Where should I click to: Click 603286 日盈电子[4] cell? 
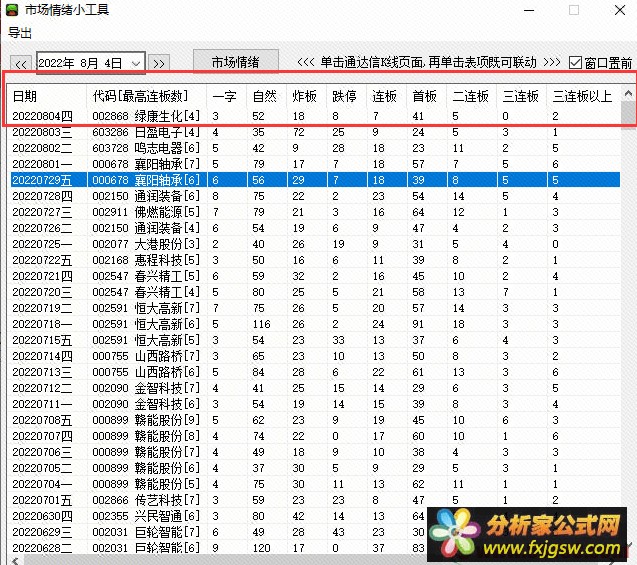[x=146, y=132]
